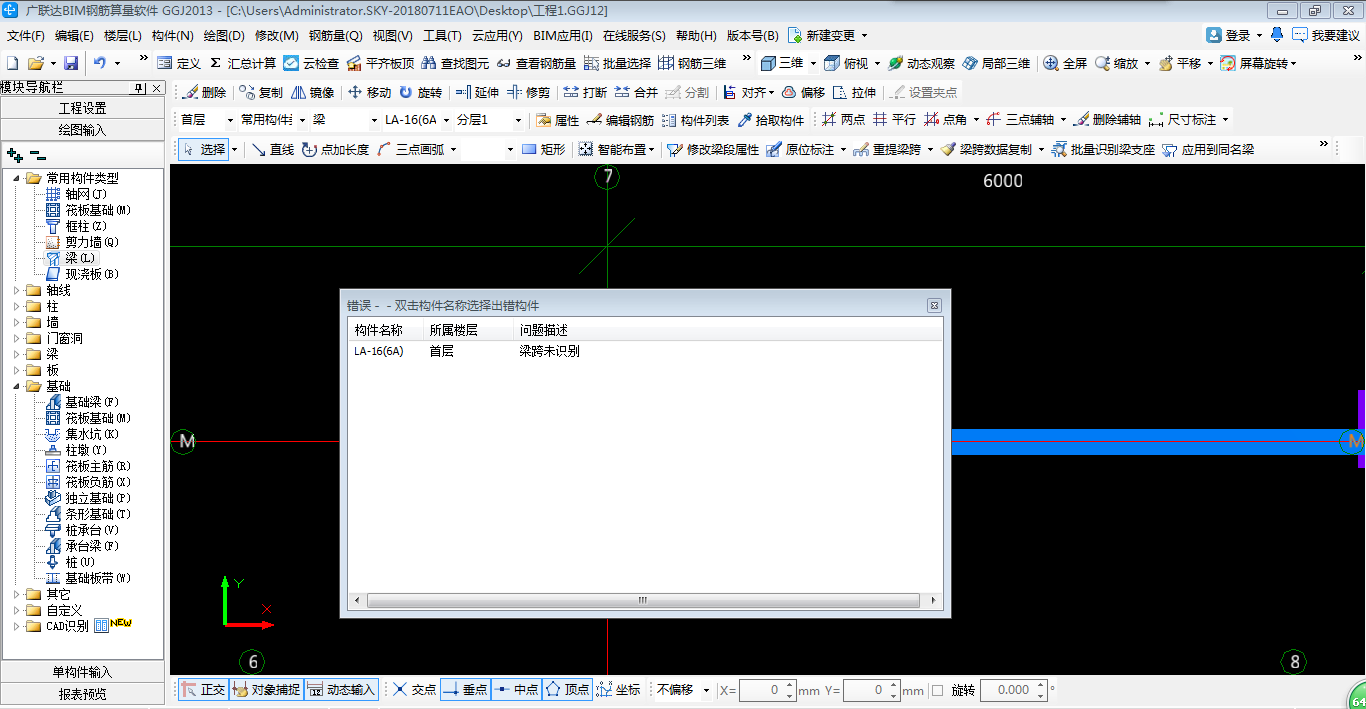Select the 打断 break tool
Image resolution: width=1366 pixels, height=709 pixels.
[x=585, y=92]
